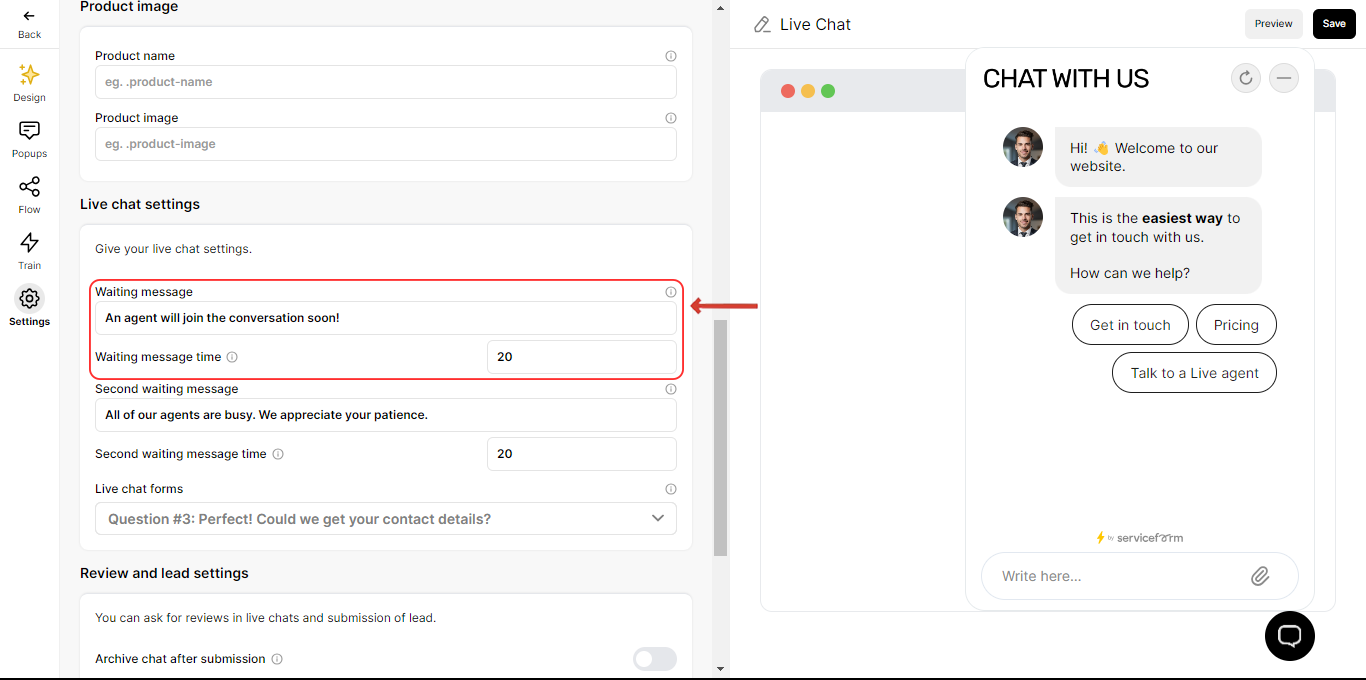
Task: Click the settings panel vertical scrollbar
Action: [x=720, y=437]
